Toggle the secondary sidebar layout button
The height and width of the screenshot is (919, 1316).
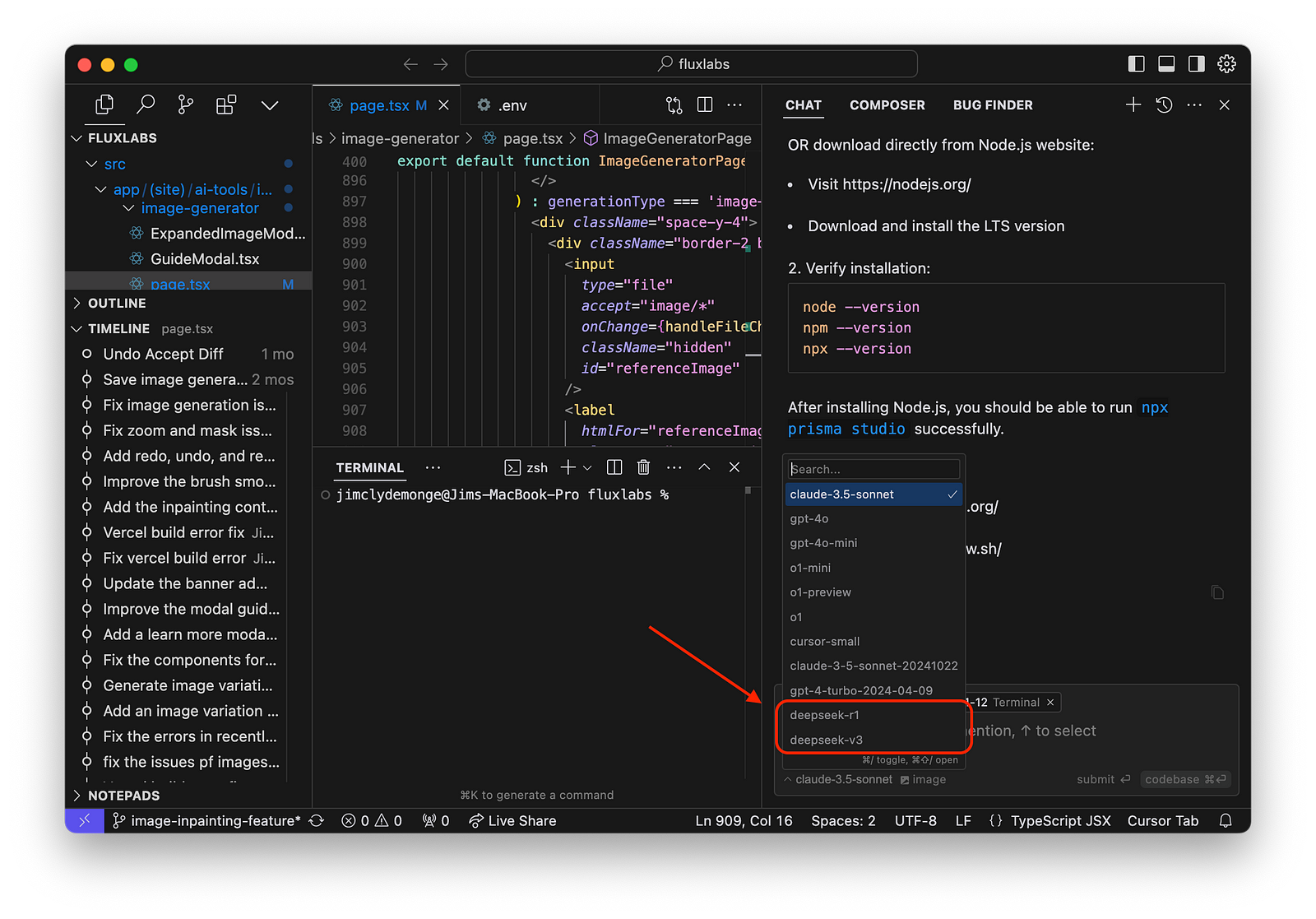[x=1197, y=64]
